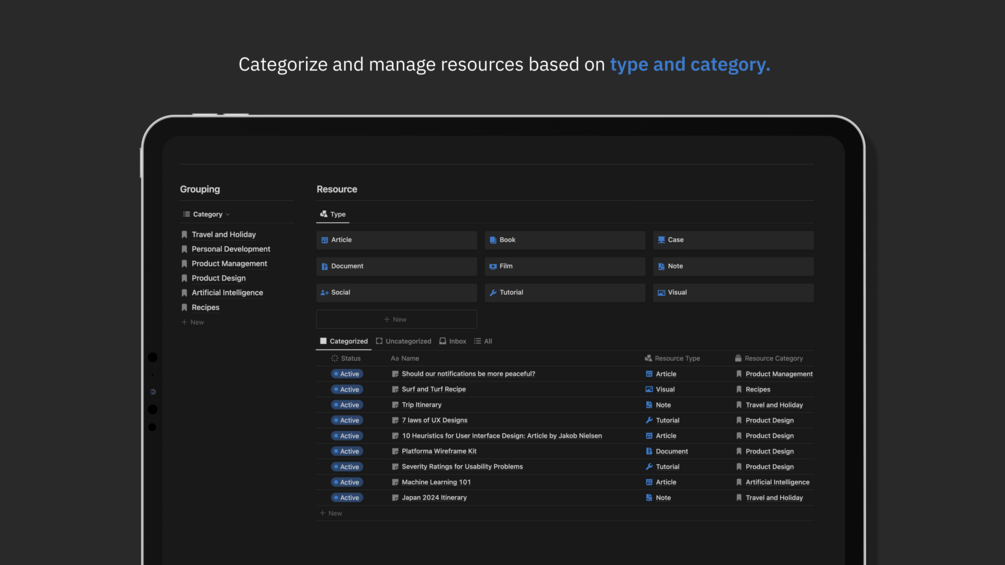The image size is (1005, 565).
Task: Switch to the Uncategorized tab
Action: [403, 341]
